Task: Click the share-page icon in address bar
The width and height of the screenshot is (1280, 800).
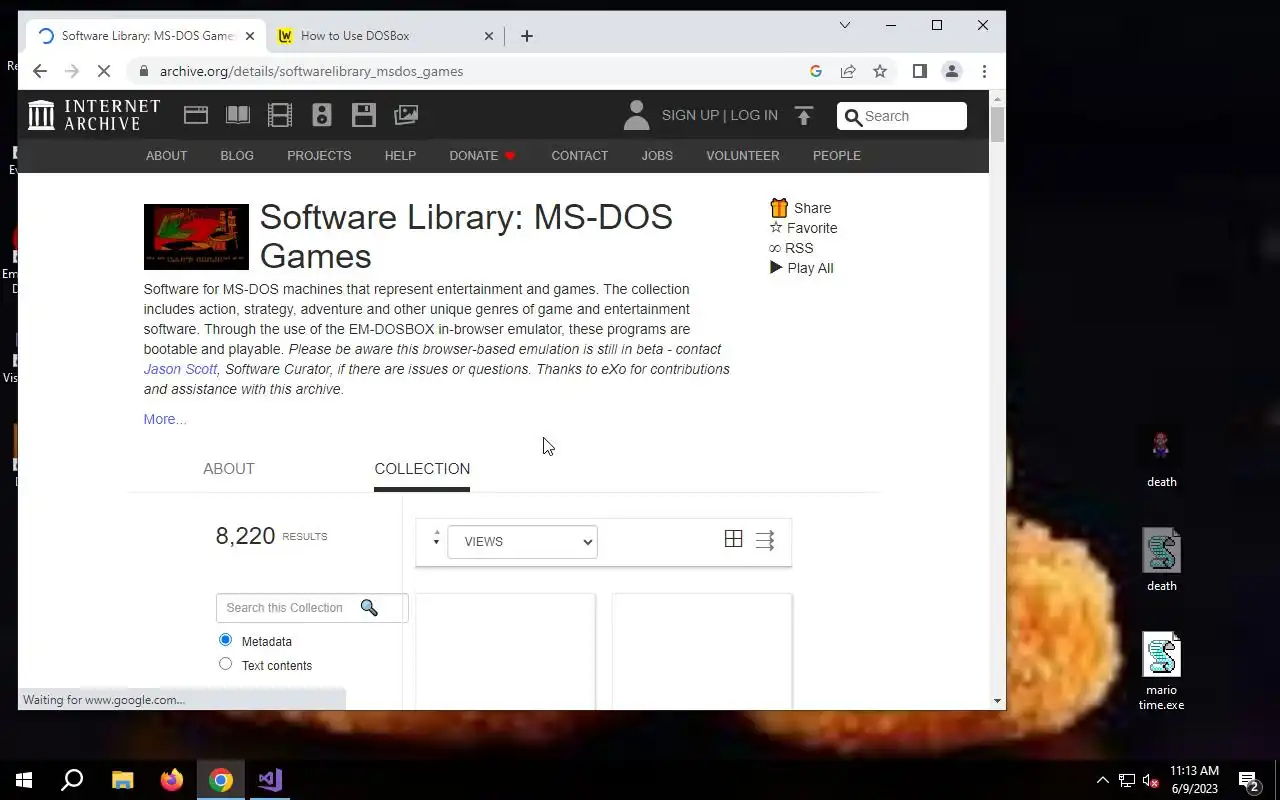Action: click(848, 71)
